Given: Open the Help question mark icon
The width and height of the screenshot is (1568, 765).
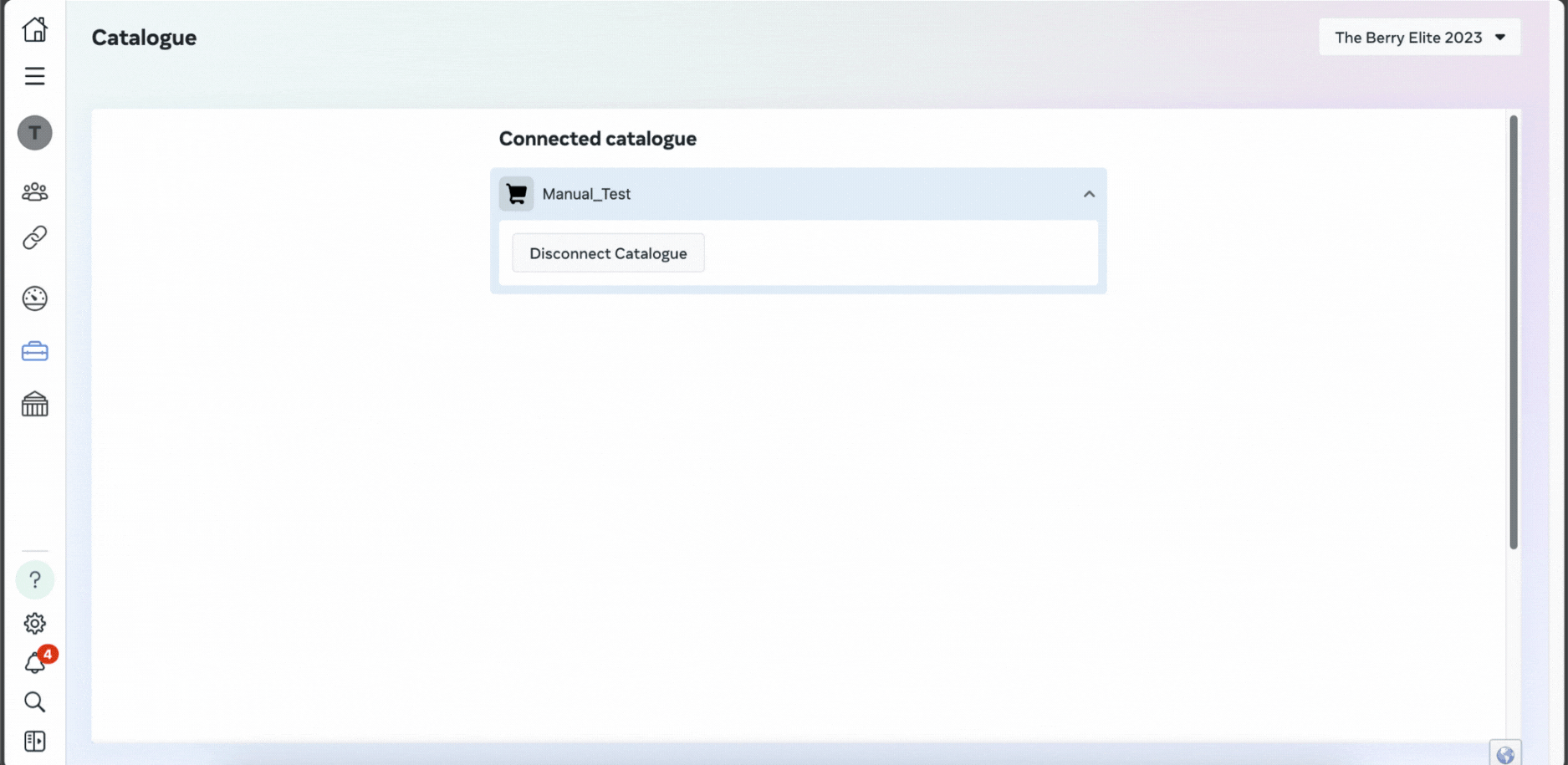Looking at the screenshot, I should [34, 579].
